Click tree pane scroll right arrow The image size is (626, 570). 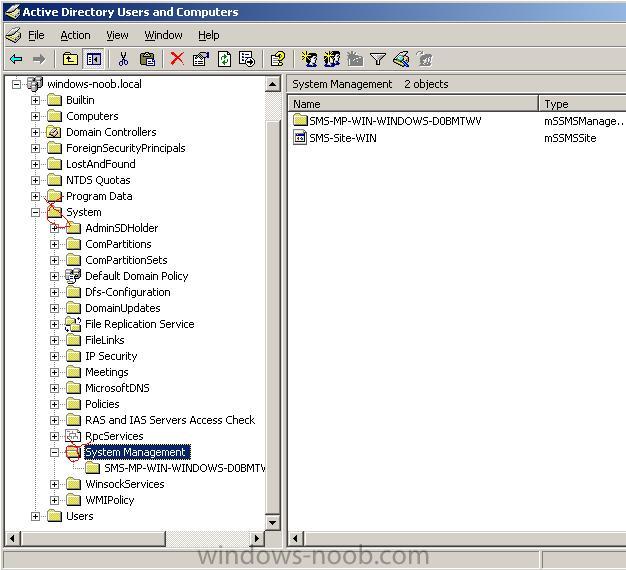pyautogui.click(x=257, y=538)
